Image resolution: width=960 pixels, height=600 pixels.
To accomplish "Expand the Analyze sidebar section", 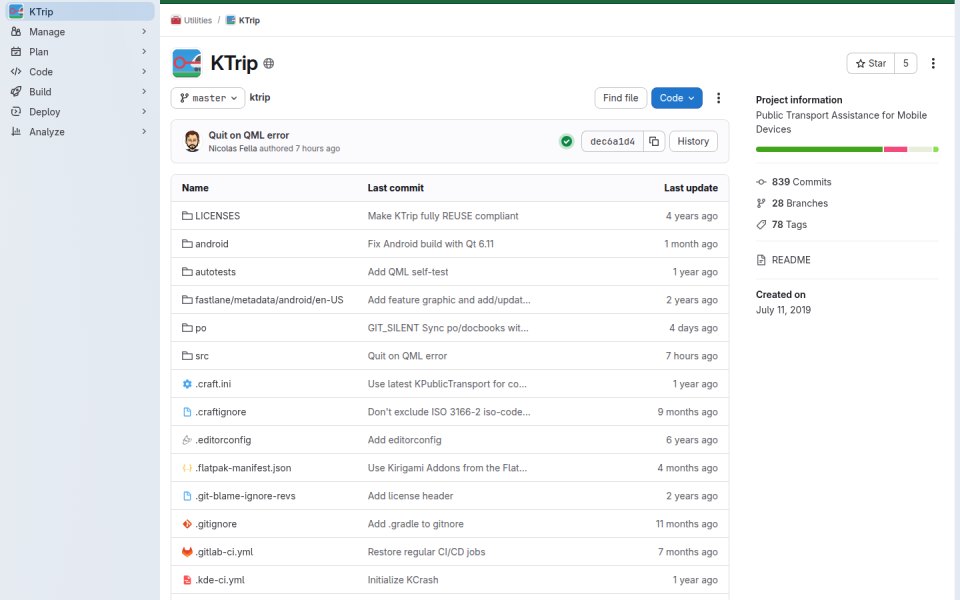I will (x=80, y=132).
